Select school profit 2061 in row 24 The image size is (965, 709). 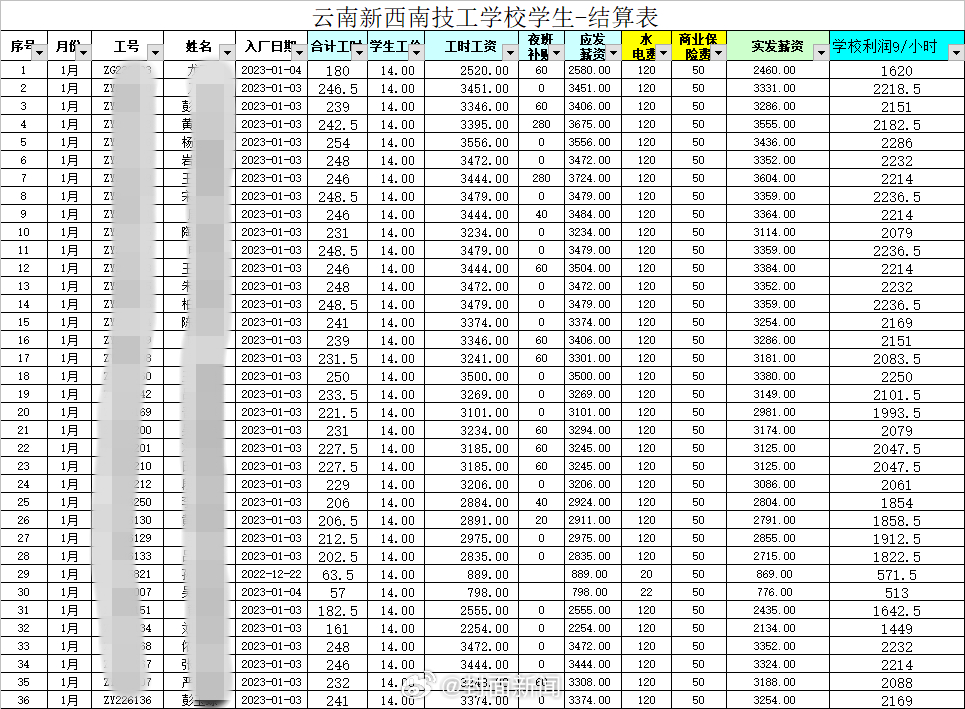897,484
